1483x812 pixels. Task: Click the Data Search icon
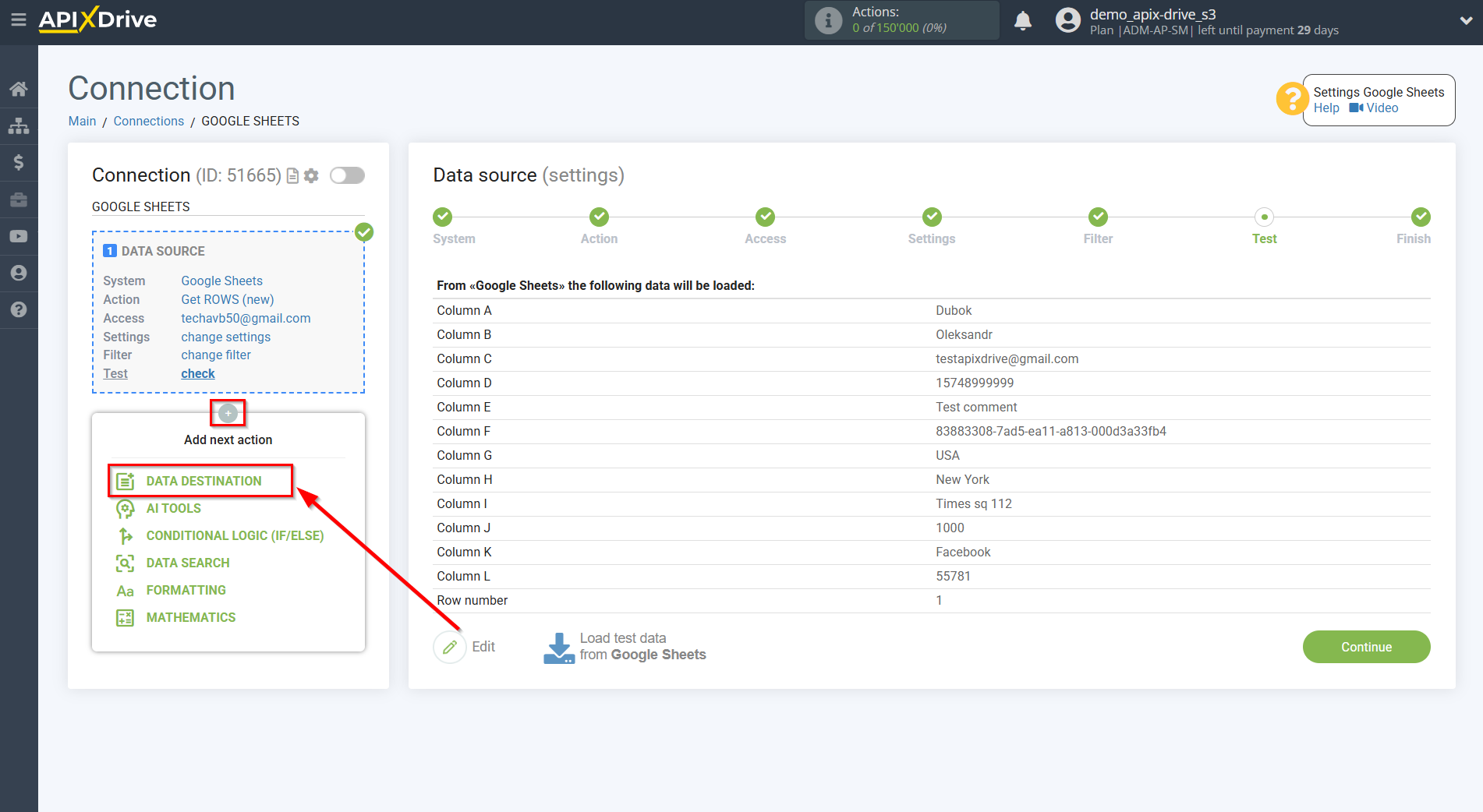click(125, 563)
